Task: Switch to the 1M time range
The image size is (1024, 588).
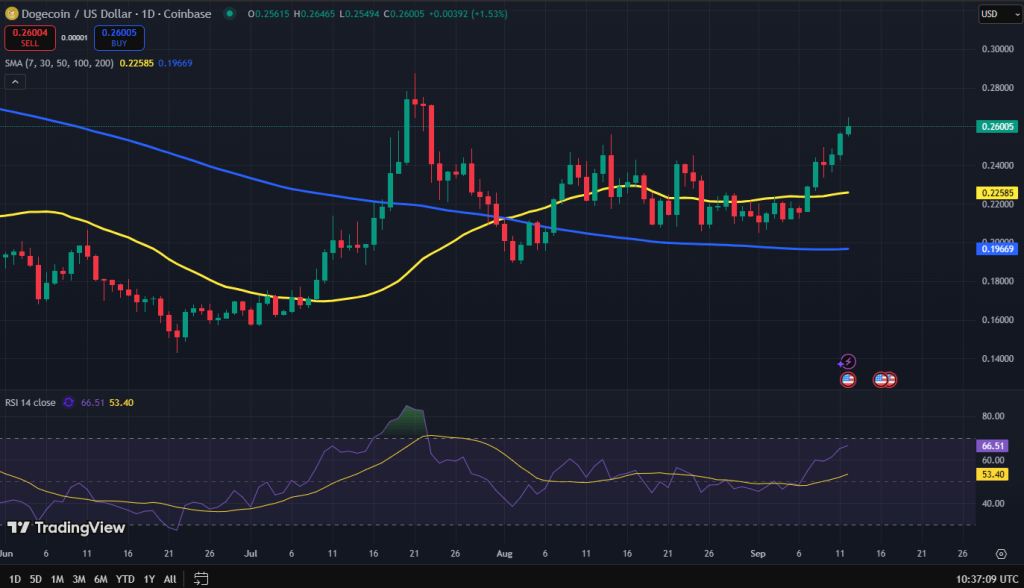Action: pyautogui.click(x=57, y=579)
